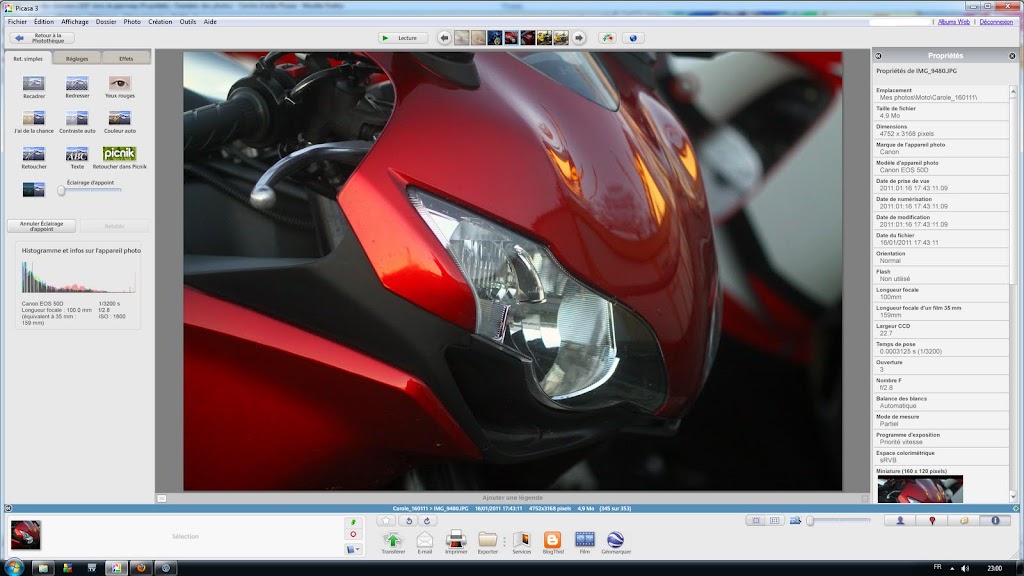Switch to the Effets tab
This screenshot has height=576, width=1024.
[x=126, y=58]
